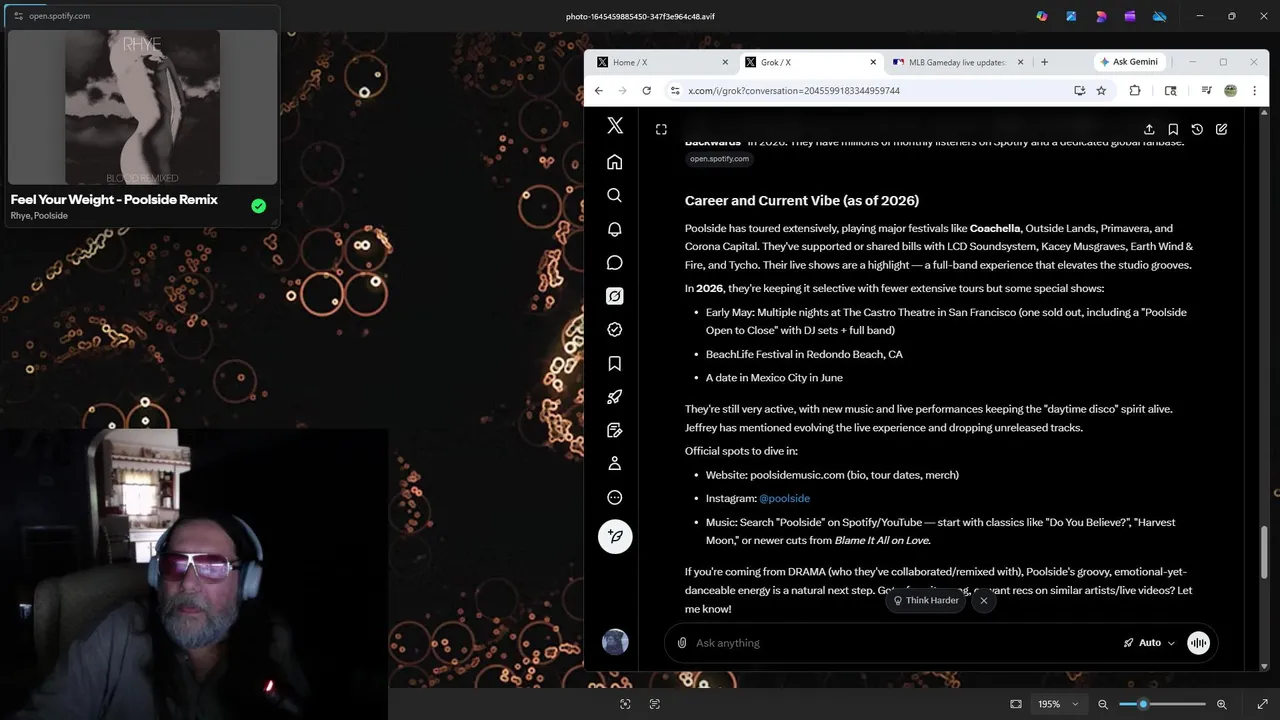Reload the Grok page
Image resolution: width=1280 pixels, height=720 pixels.
(646, 90)
